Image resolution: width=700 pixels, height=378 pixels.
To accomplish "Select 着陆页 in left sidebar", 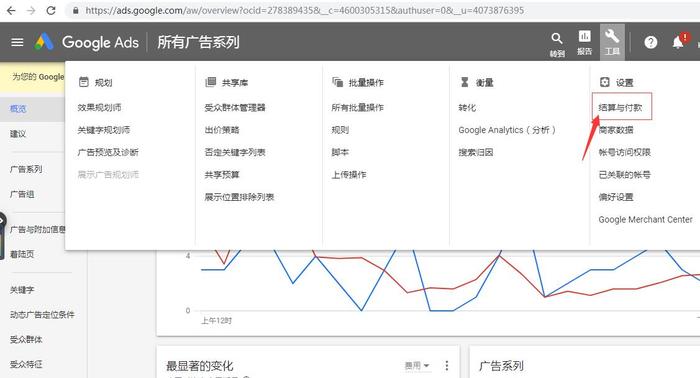I will tap(22, 254).
